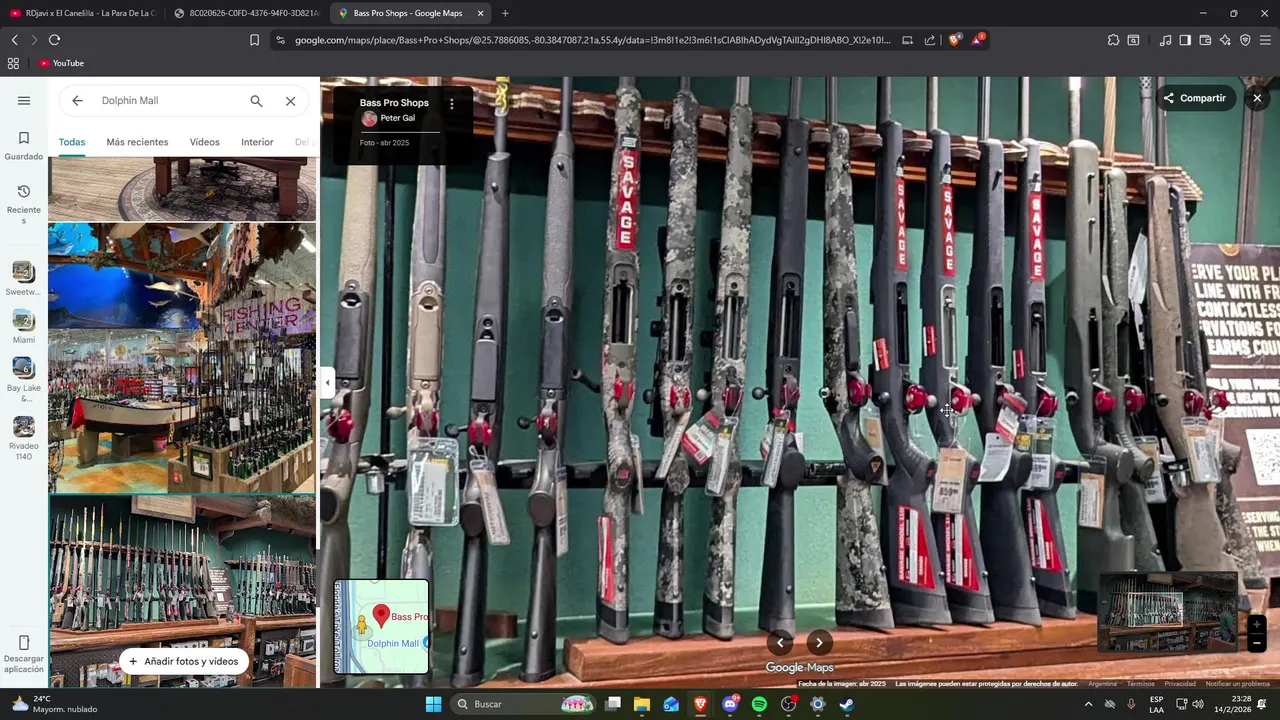Image resolution: width=1280 pixels, height=720 pixels.
Task: Select the Videos photo tab
Action: tap(205, 142)
